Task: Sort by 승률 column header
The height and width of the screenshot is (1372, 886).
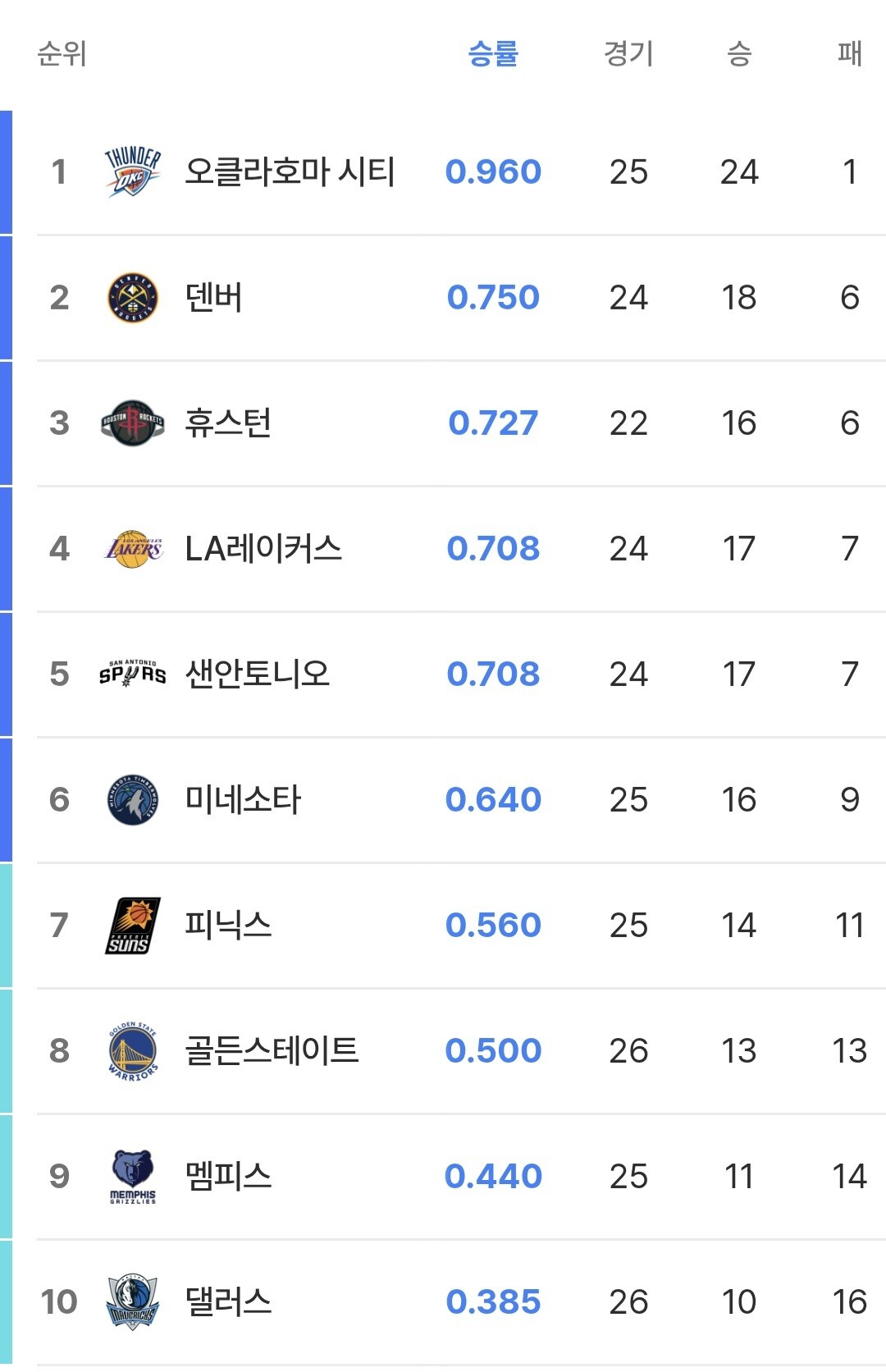Action: tap(493, 54)
